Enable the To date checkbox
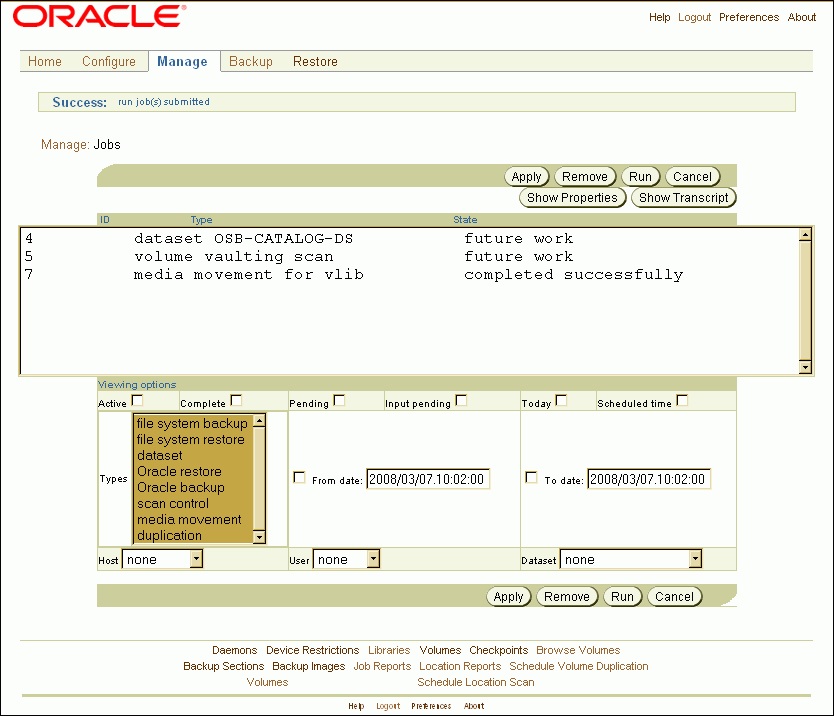Viewport: 834px width, 716px height. click(x=531, y=477)
